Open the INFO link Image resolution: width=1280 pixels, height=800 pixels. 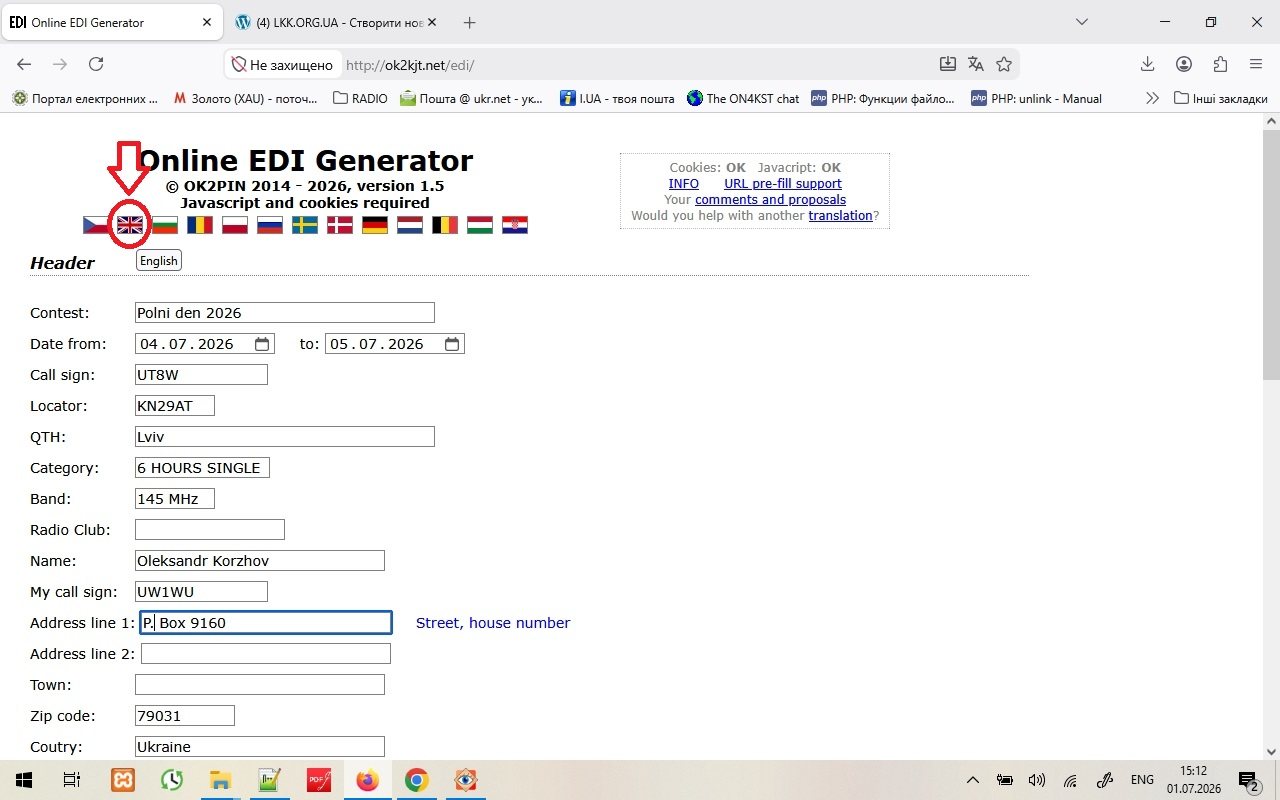[x=684, y=184]
